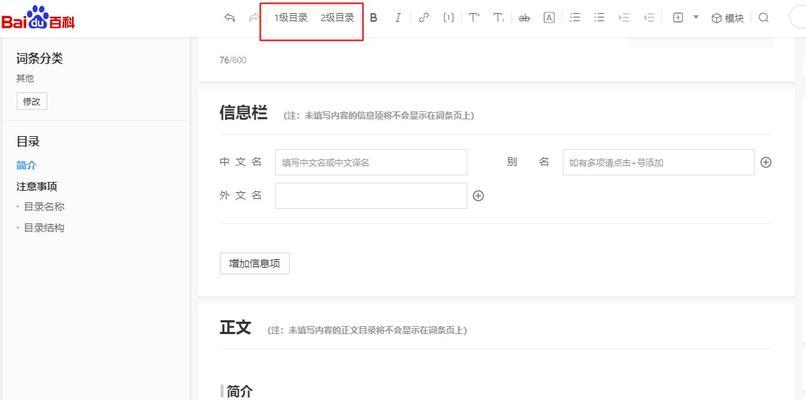Open the 模块 module menu
806x400 pixels.
727,19
